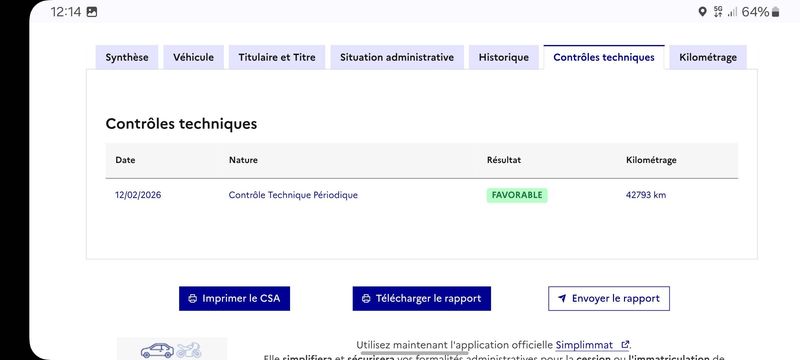
Task: Open the Situation administrative tab
Action: [397, 57]
